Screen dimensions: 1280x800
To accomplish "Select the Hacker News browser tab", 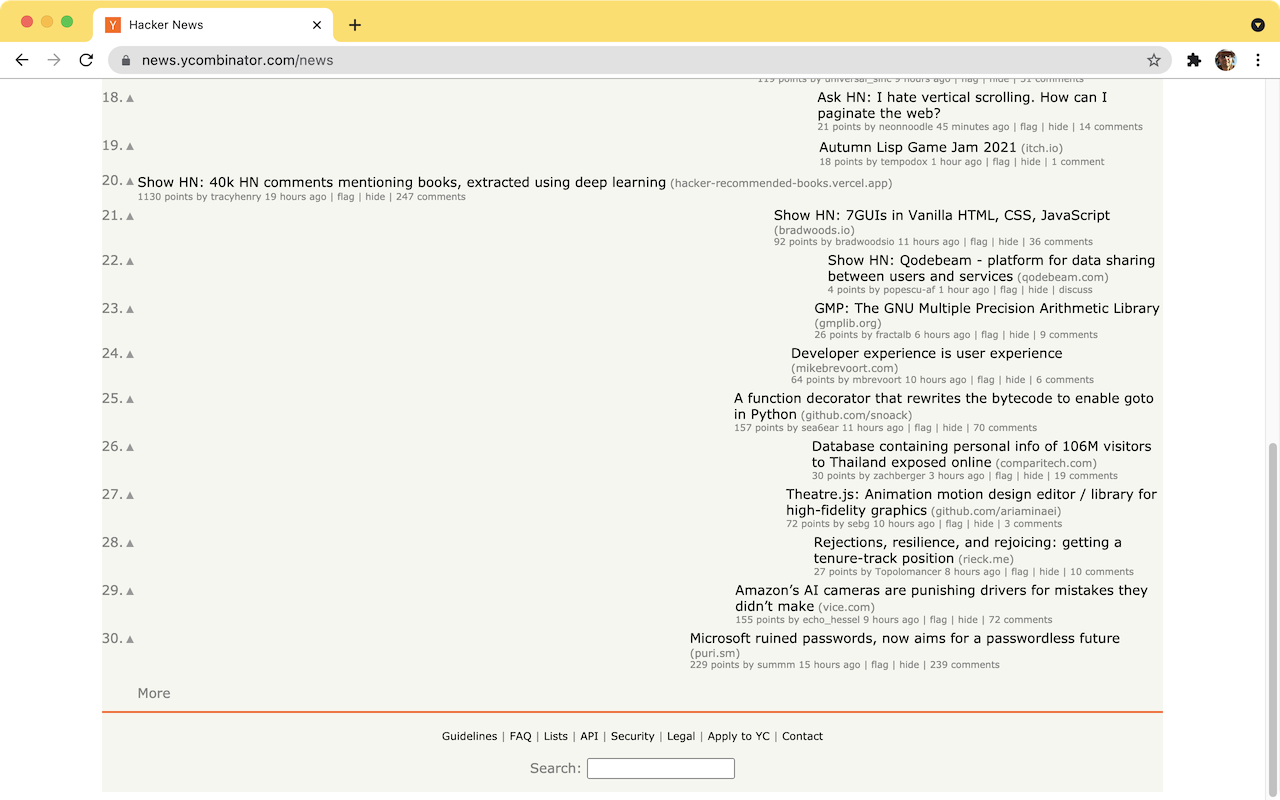I will 213,25.
